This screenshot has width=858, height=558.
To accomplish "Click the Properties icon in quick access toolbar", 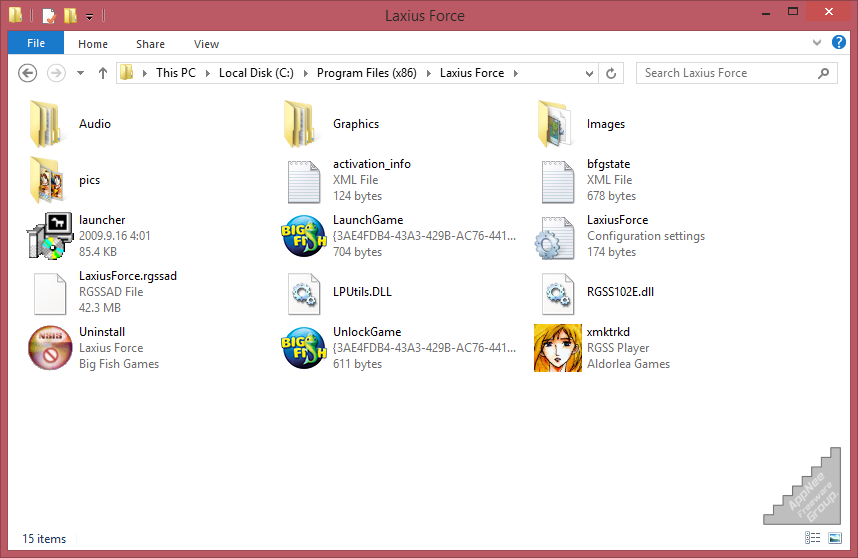I will point(49,15).
